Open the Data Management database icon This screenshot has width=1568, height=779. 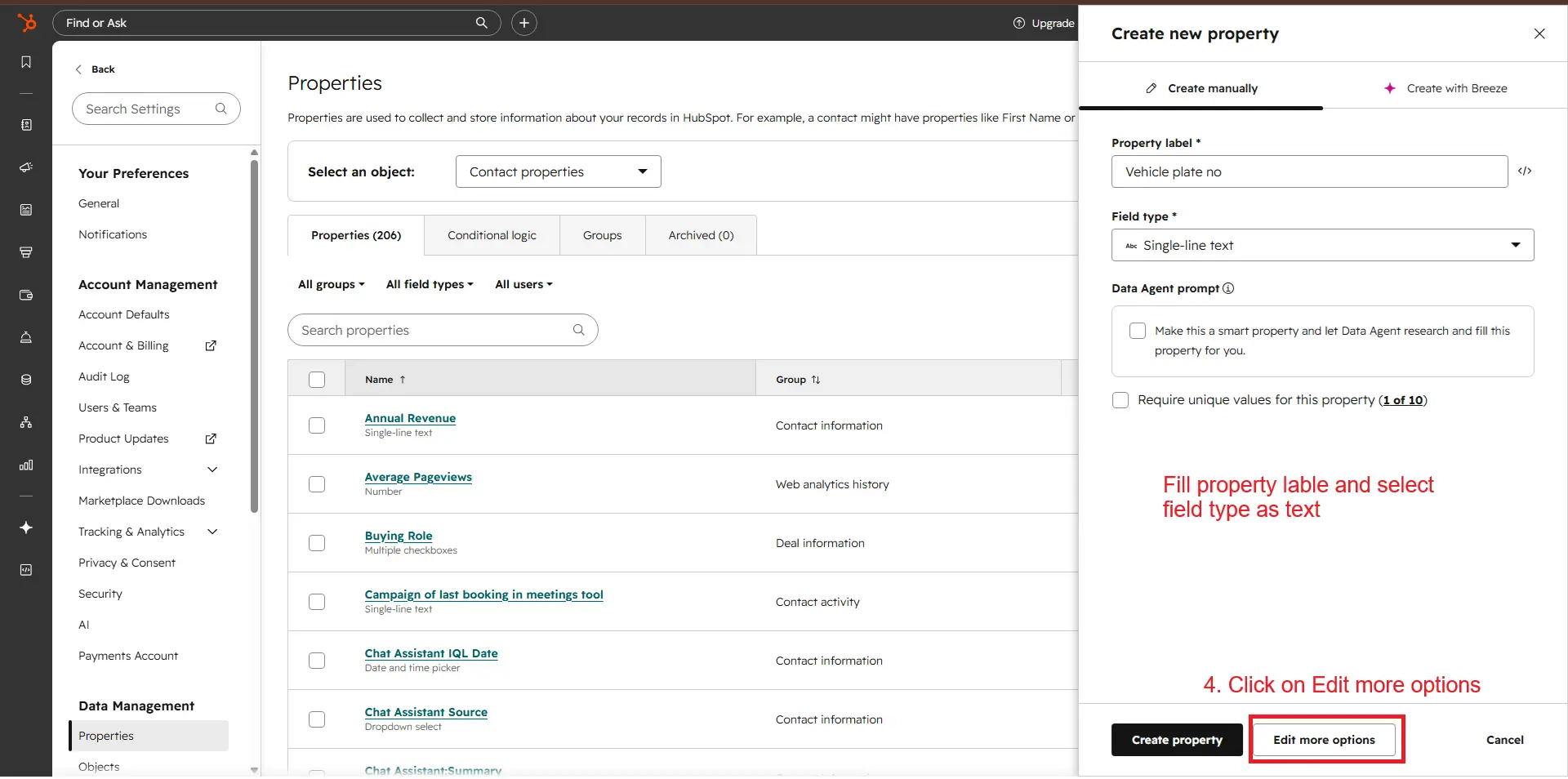[26, 380]
